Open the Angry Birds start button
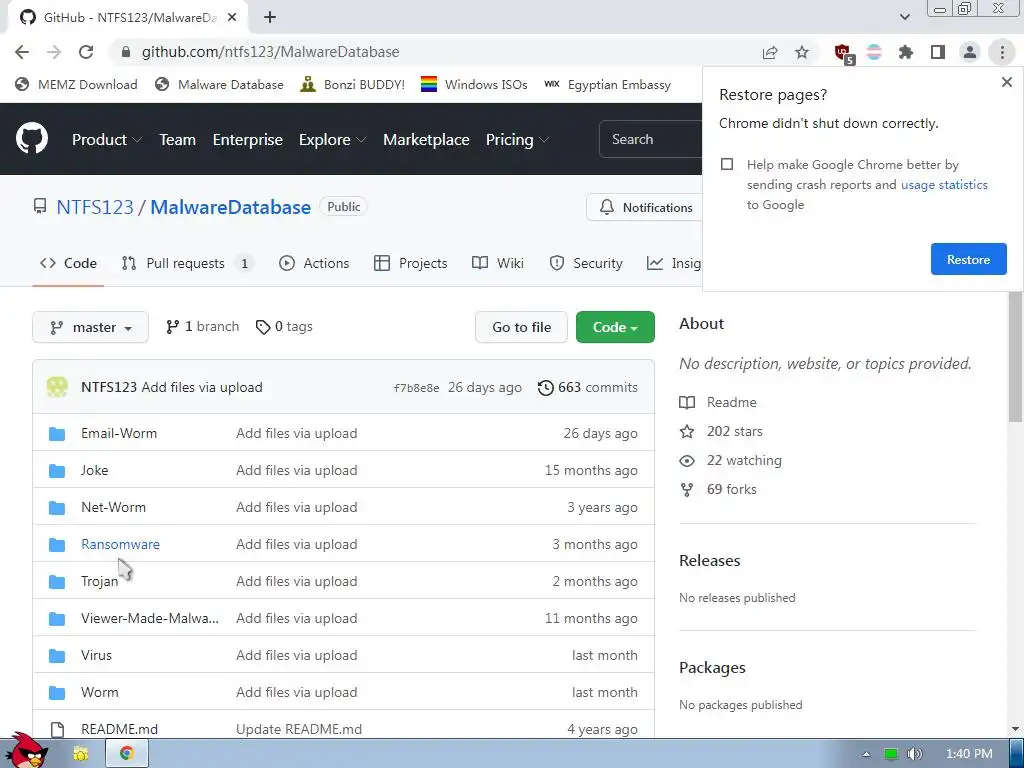Screen dimensions: 1024x768 [26, 751]
